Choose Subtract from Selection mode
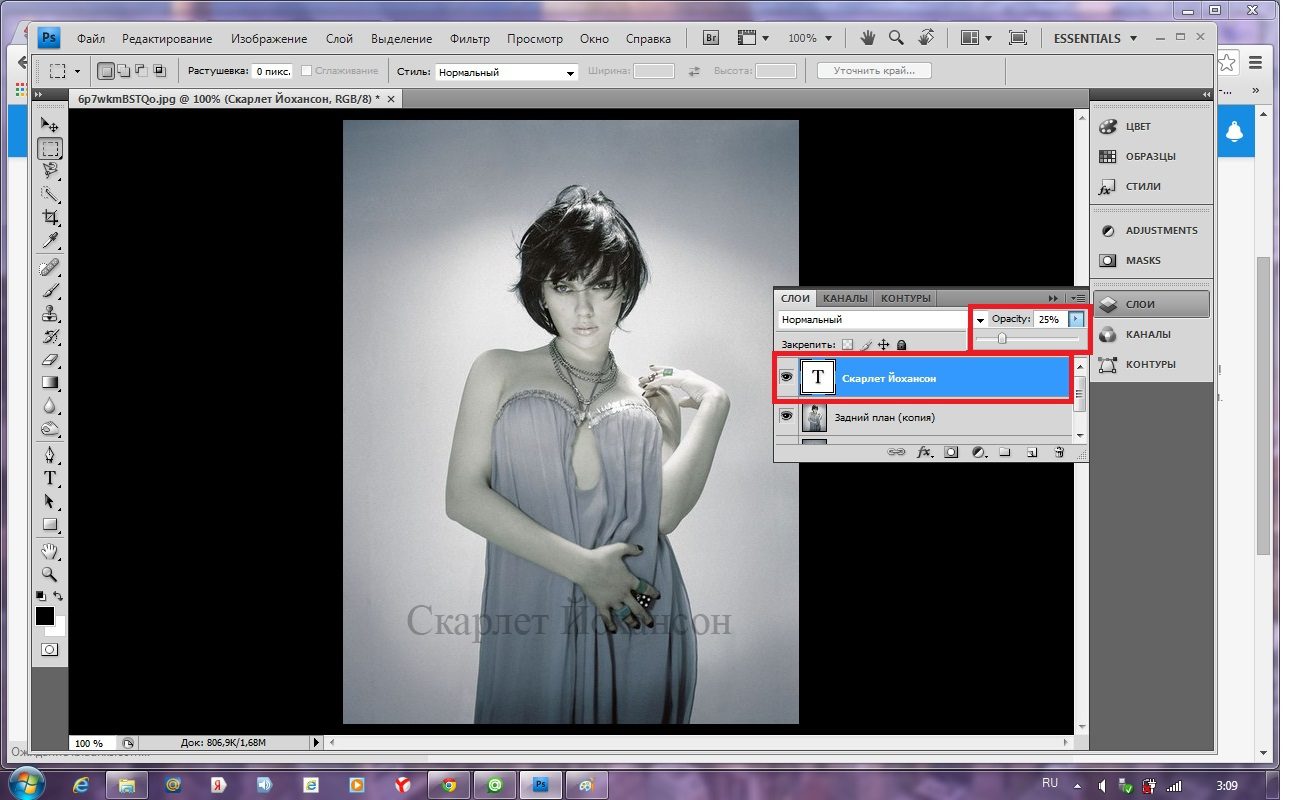This screenshot has width=1308, height=800. (141, 71)
